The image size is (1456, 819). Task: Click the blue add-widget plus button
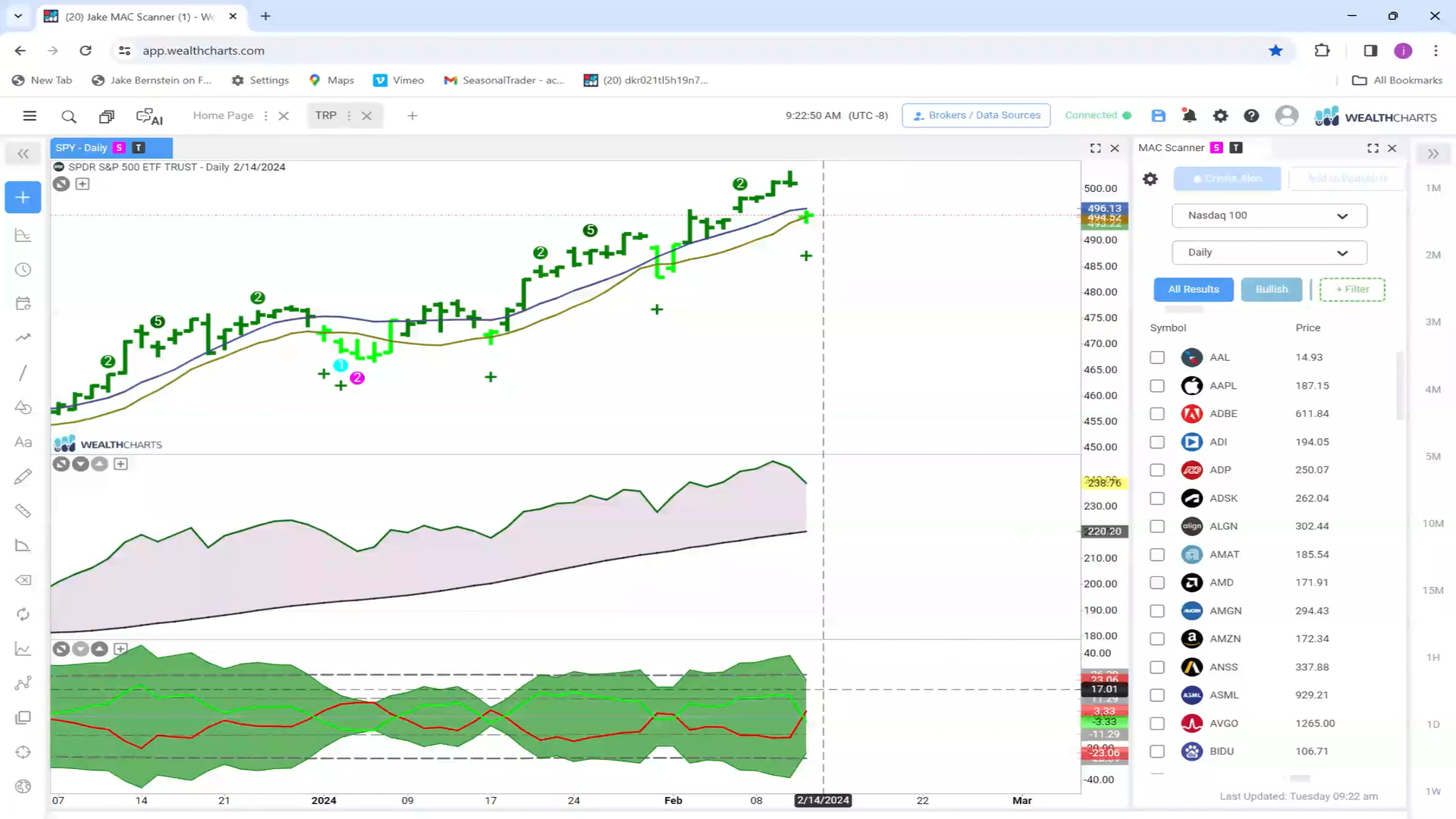click(x=23, y=197)
